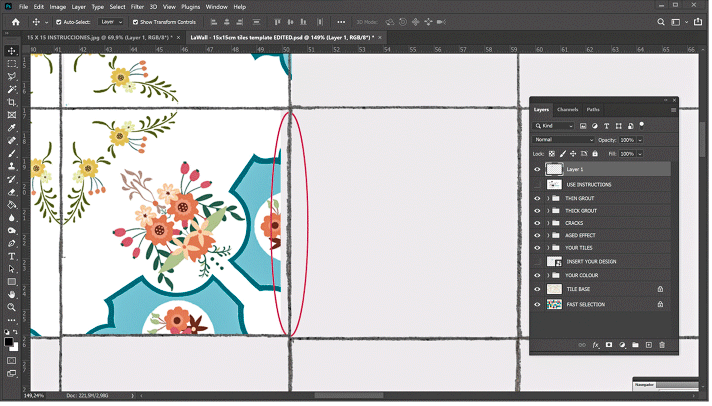Expand the AGED EFFECT layer group

point(548,236)
